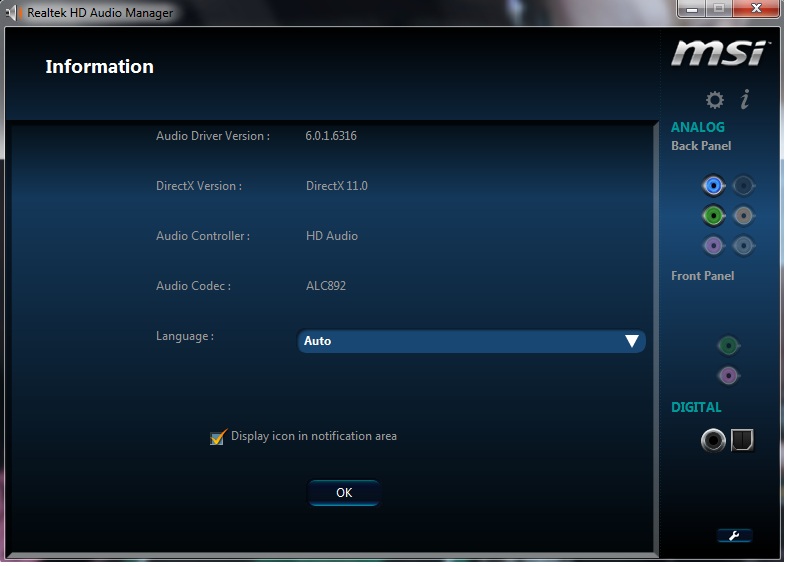
Task: Click the gray jack beside the purple back jack
Action: pyautogui.click(x=743, y=246)
